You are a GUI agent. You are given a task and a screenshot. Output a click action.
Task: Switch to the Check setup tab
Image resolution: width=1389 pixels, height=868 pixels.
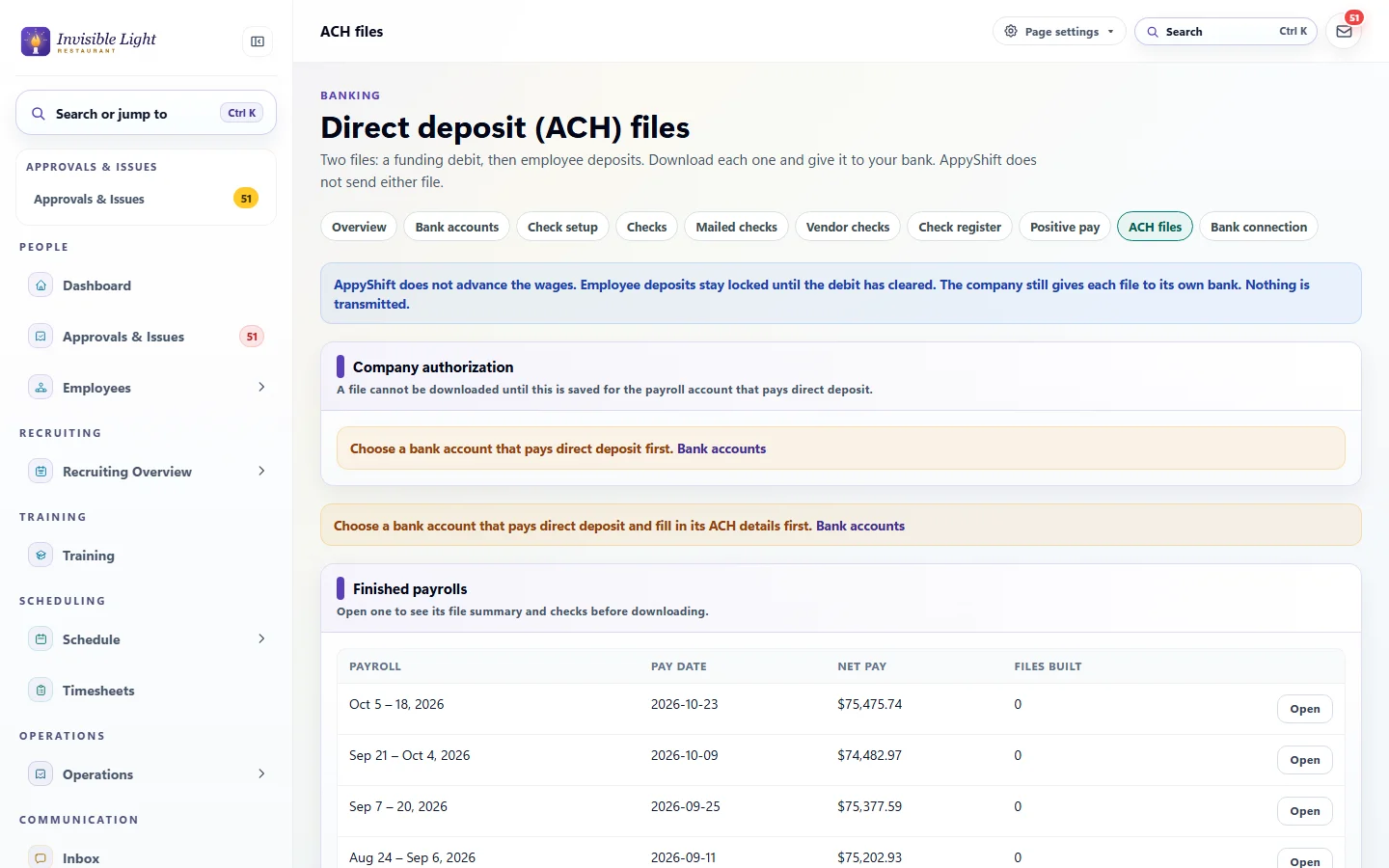[x=562, y=227]
